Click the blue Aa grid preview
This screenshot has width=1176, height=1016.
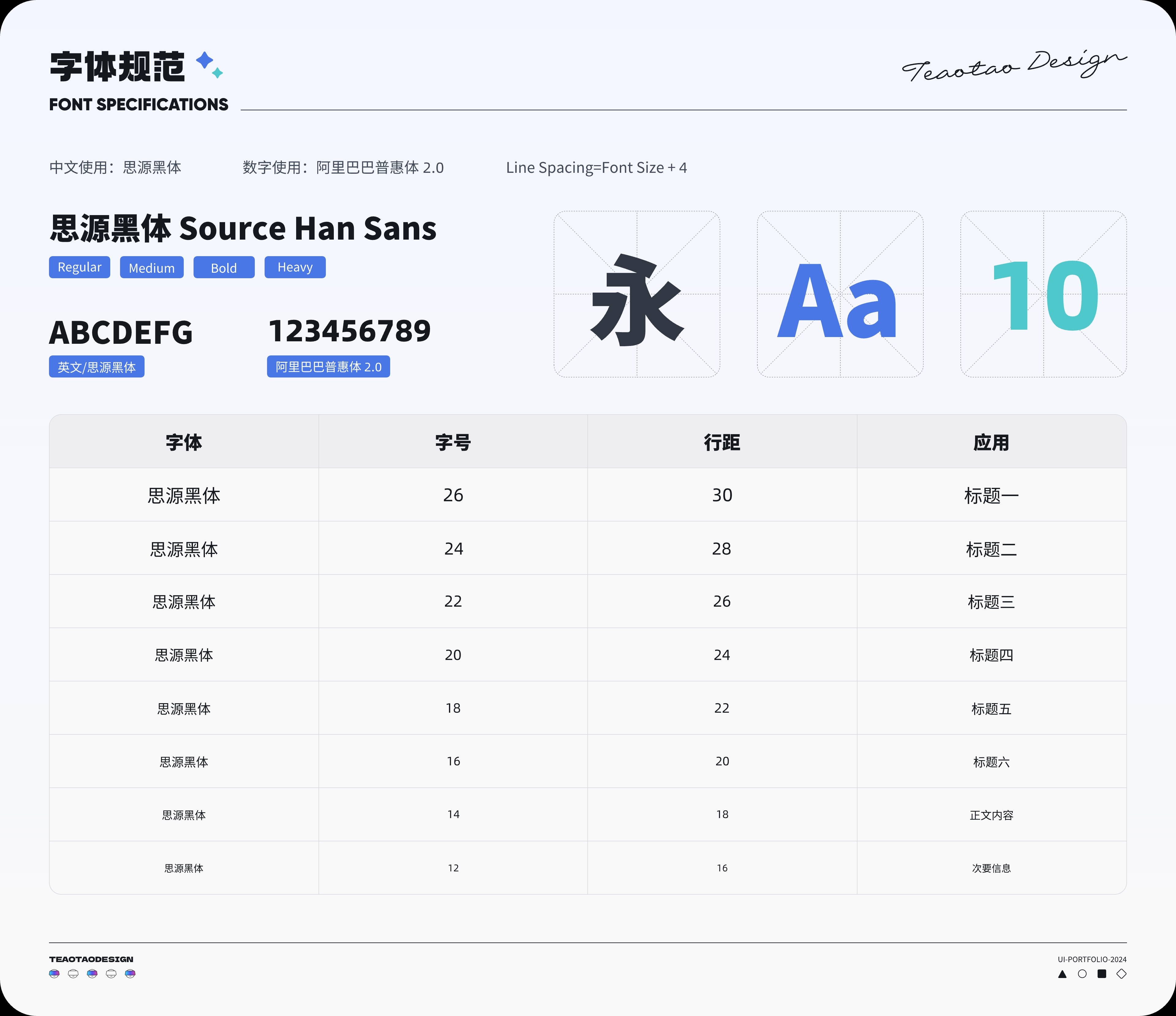click(x=840, y=294)
